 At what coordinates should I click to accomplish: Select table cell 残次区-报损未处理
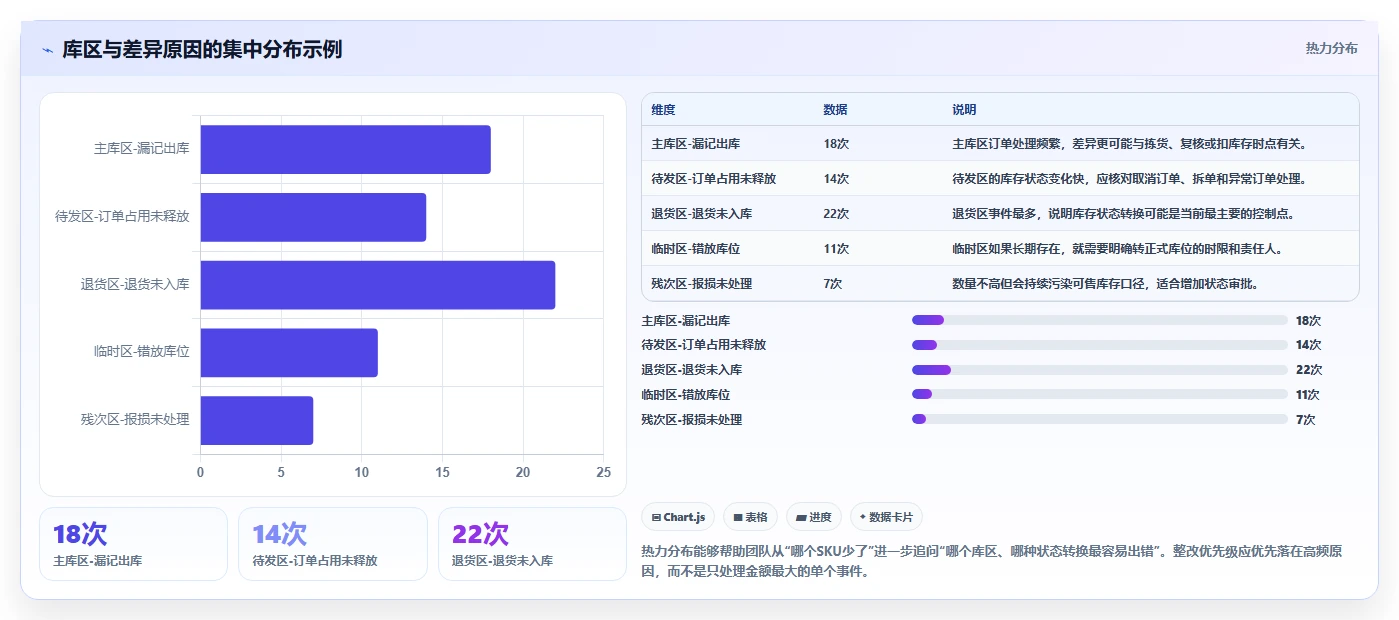coord(702,284)
